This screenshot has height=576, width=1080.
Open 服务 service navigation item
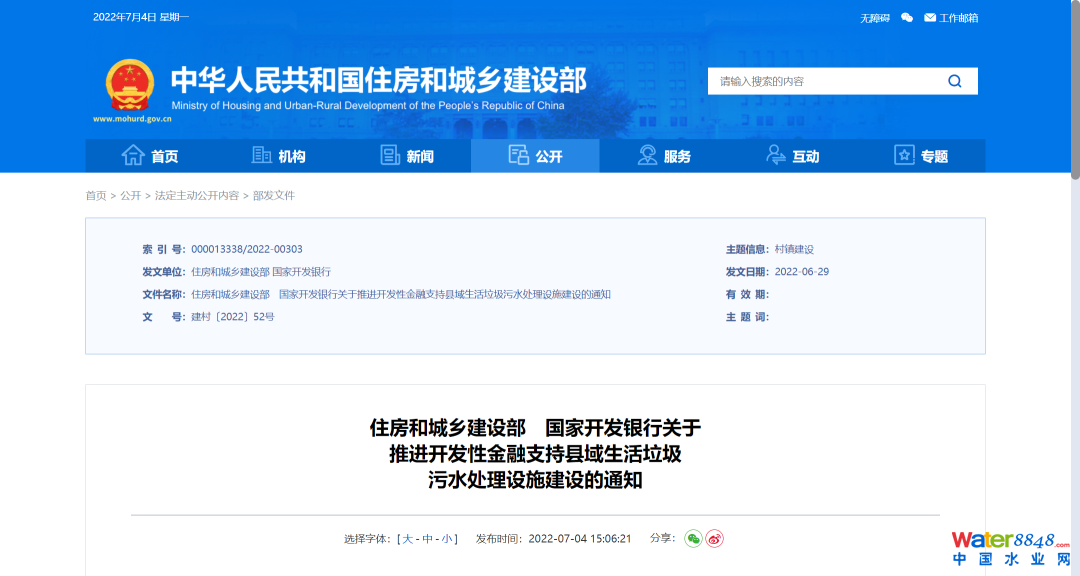[664, 156]
